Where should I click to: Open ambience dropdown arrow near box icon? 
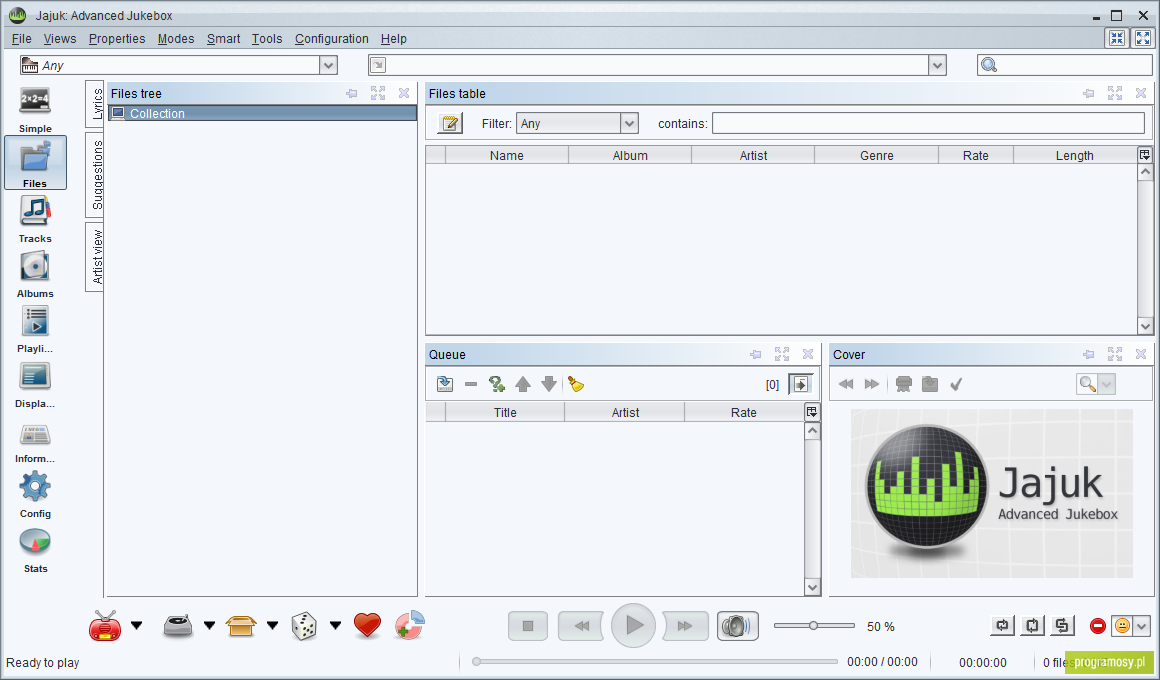tap(272, 626)
